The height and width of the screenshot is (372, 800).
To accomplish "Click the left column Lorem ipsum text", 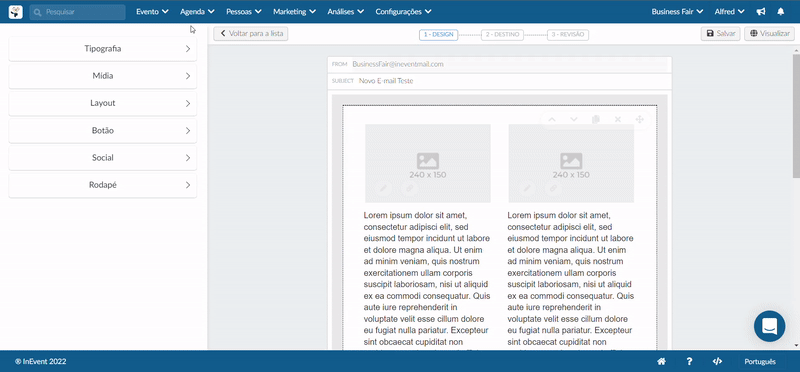I will point(427,280).
